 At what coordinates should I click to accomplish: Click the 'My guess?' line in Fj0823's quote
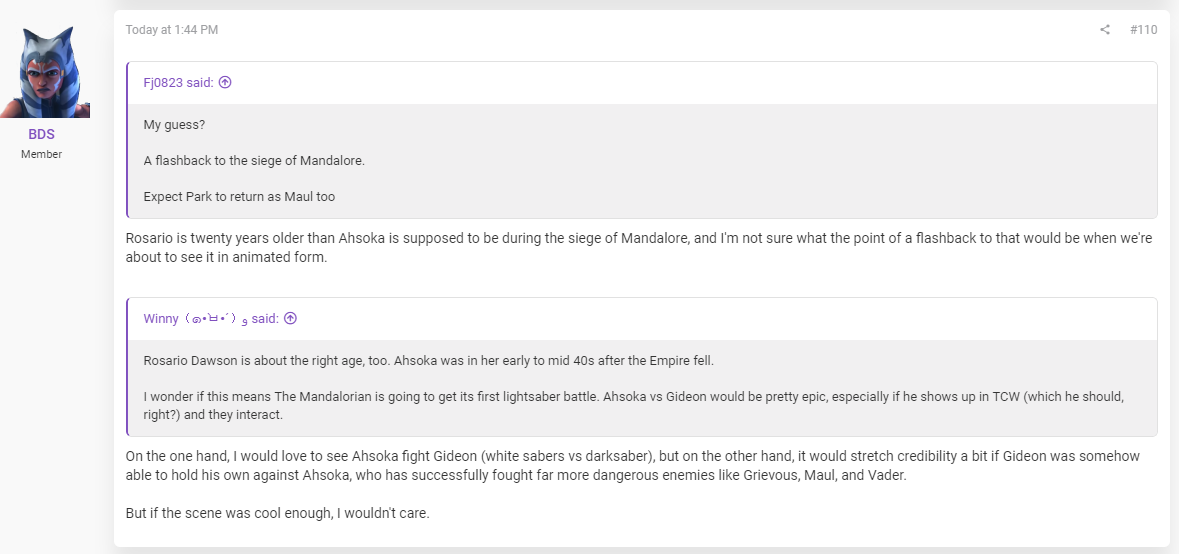pos(174,125)
